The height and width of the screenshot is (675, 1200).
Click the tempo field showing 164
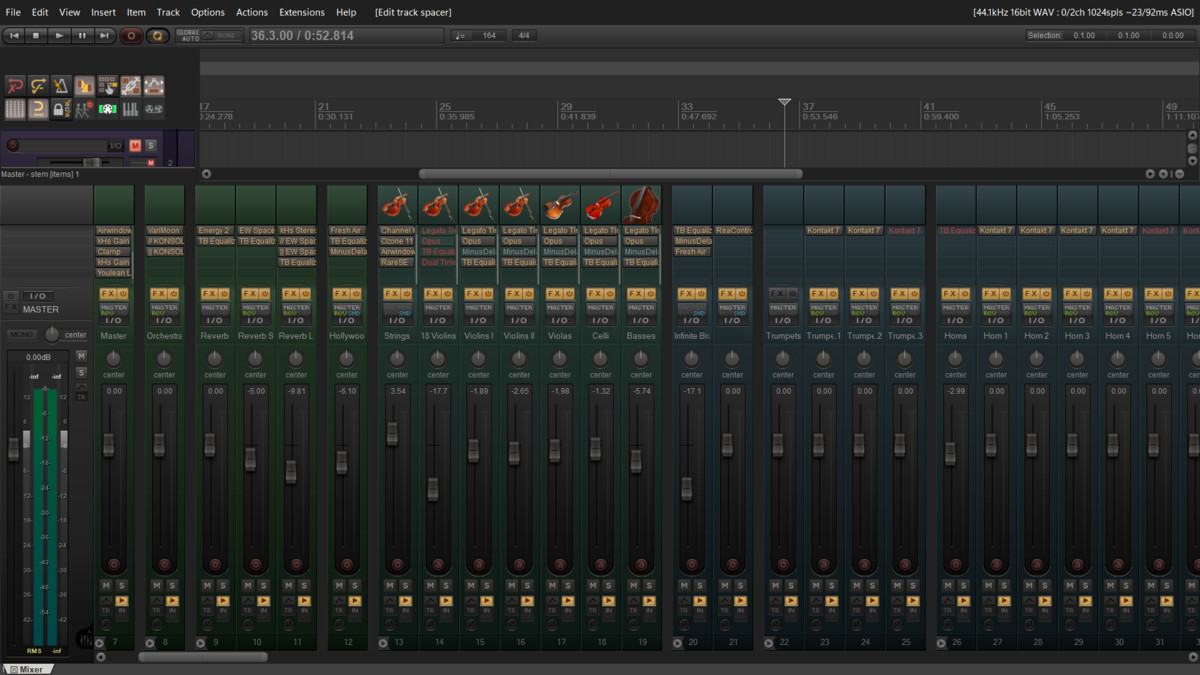(489, 35)
